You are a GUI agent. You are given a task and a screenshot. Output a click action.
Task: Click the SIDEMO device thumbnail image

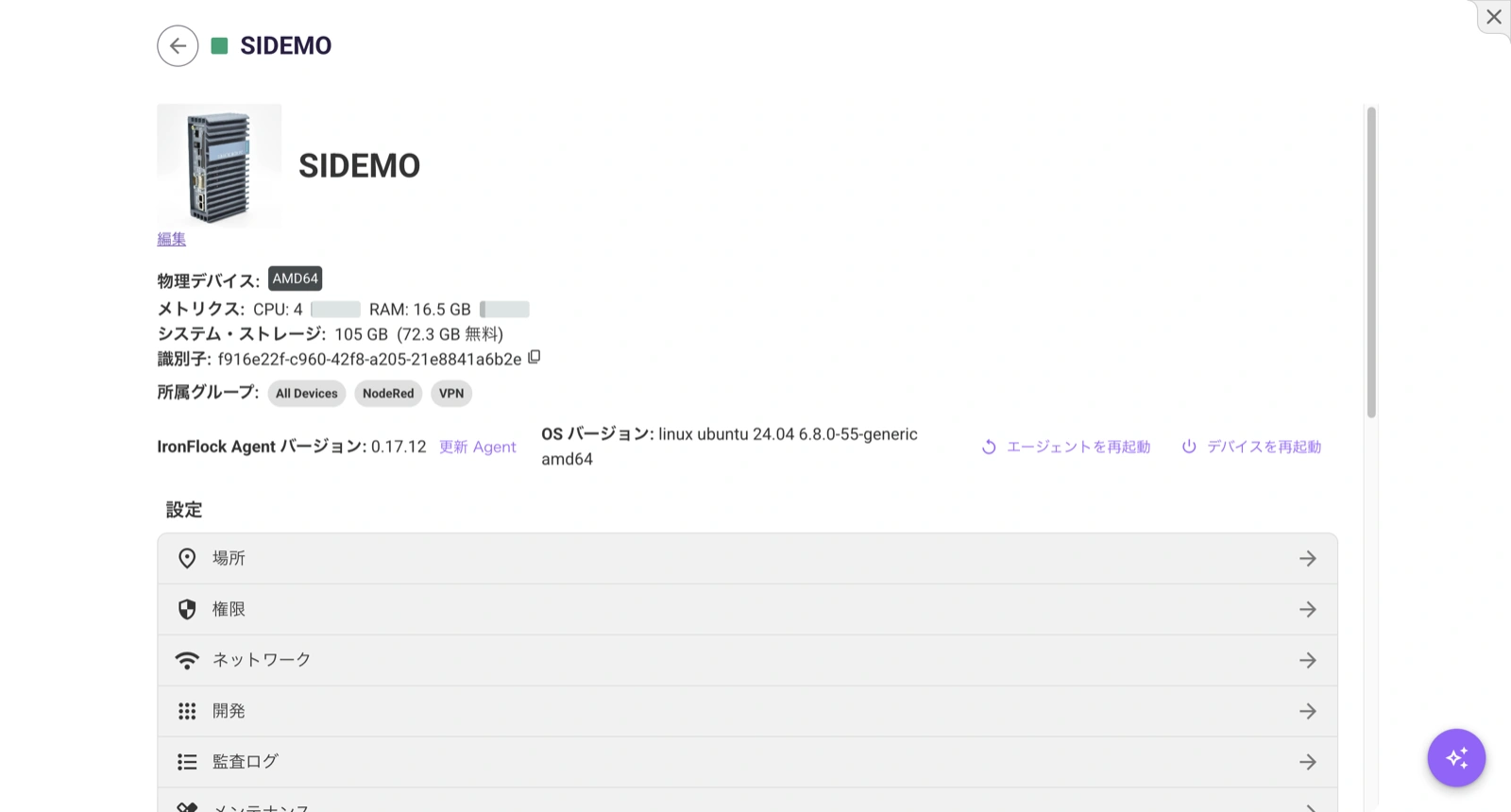tap(219, 165)
